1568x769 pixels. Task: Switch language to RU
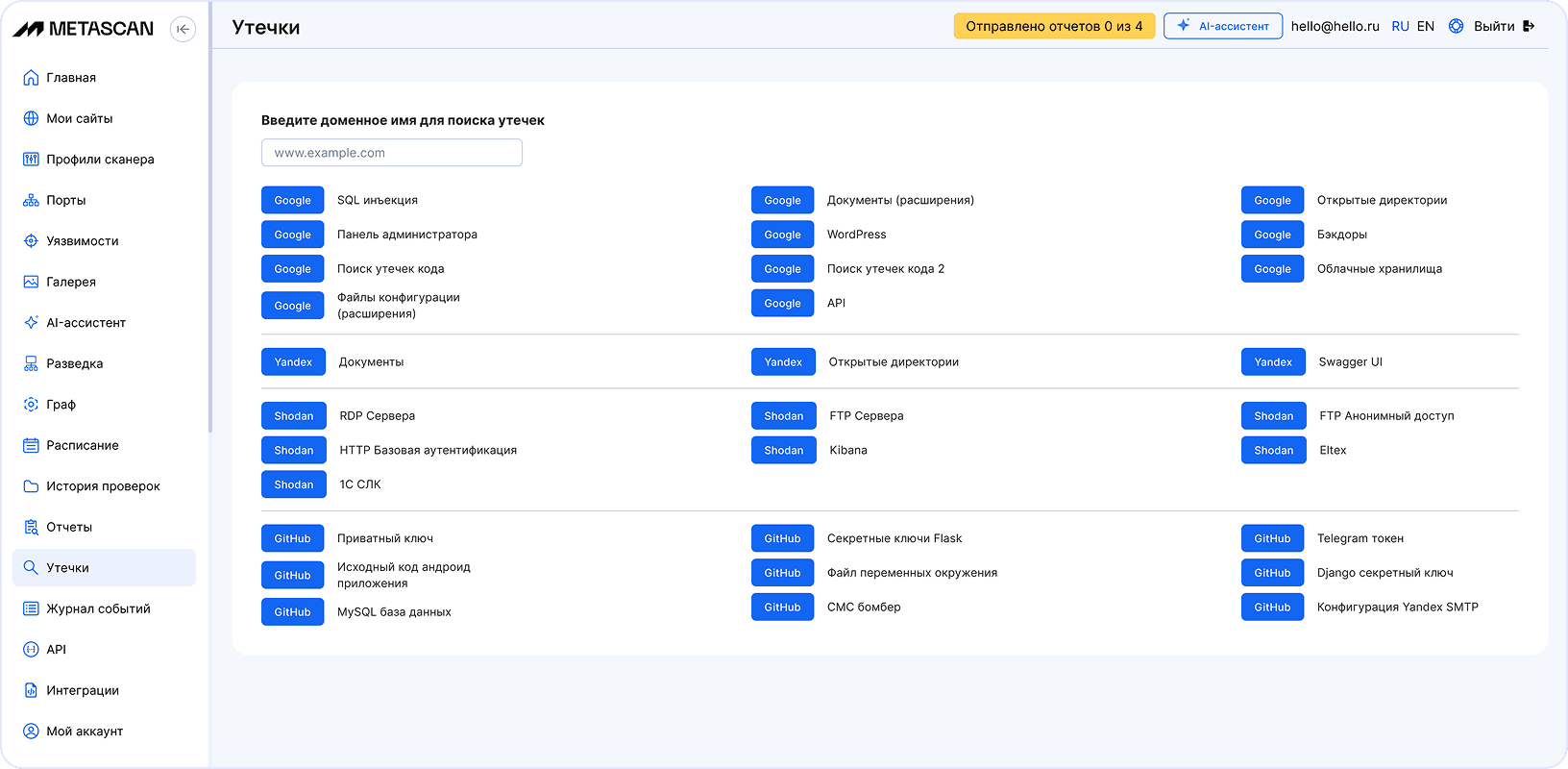(x=1401, y=26)
